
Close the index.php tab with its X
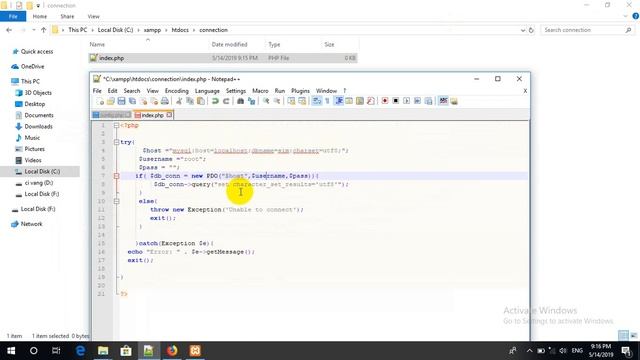tap(169, 115)
